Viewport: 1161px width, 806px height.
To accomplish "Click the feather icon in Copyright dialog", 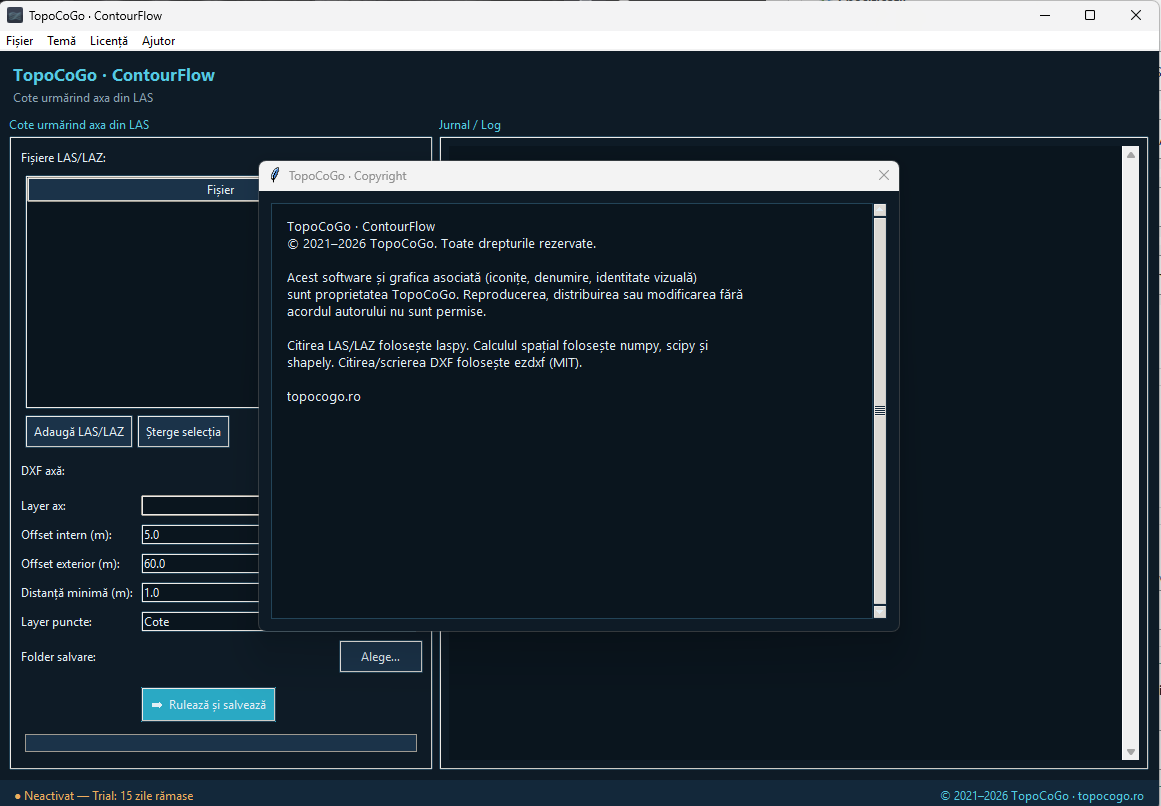I will (275, 175).
